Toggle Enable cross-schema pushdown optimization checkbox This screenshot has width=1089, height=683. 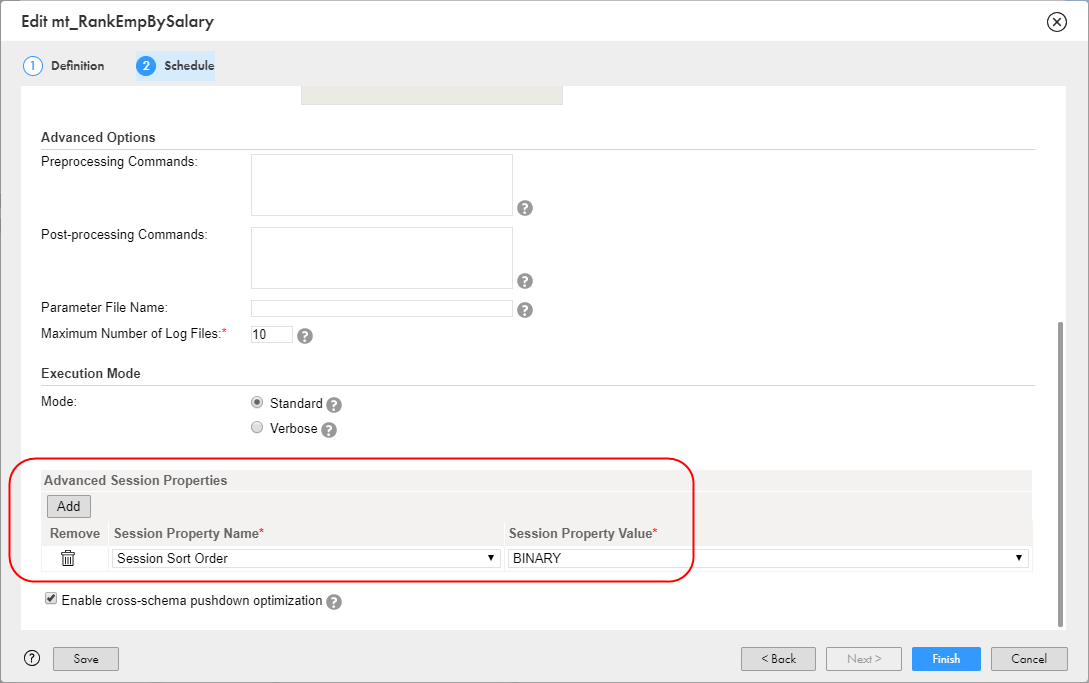(x=51, y=598)
